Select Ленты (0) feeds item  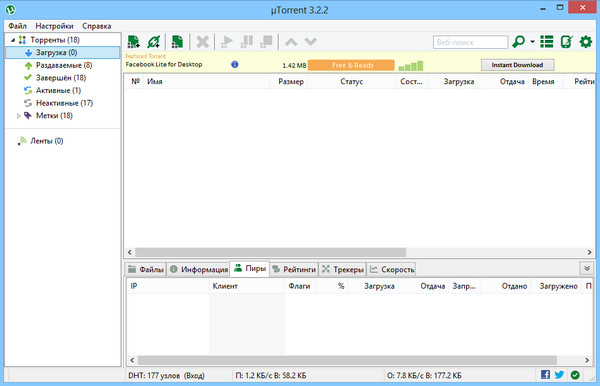pos(47,141)
